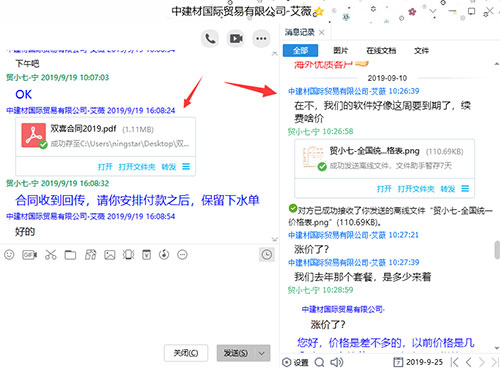This screenshot has height=369, width=500.
Task: Open settings in message record footer
Action: (295, 362)
